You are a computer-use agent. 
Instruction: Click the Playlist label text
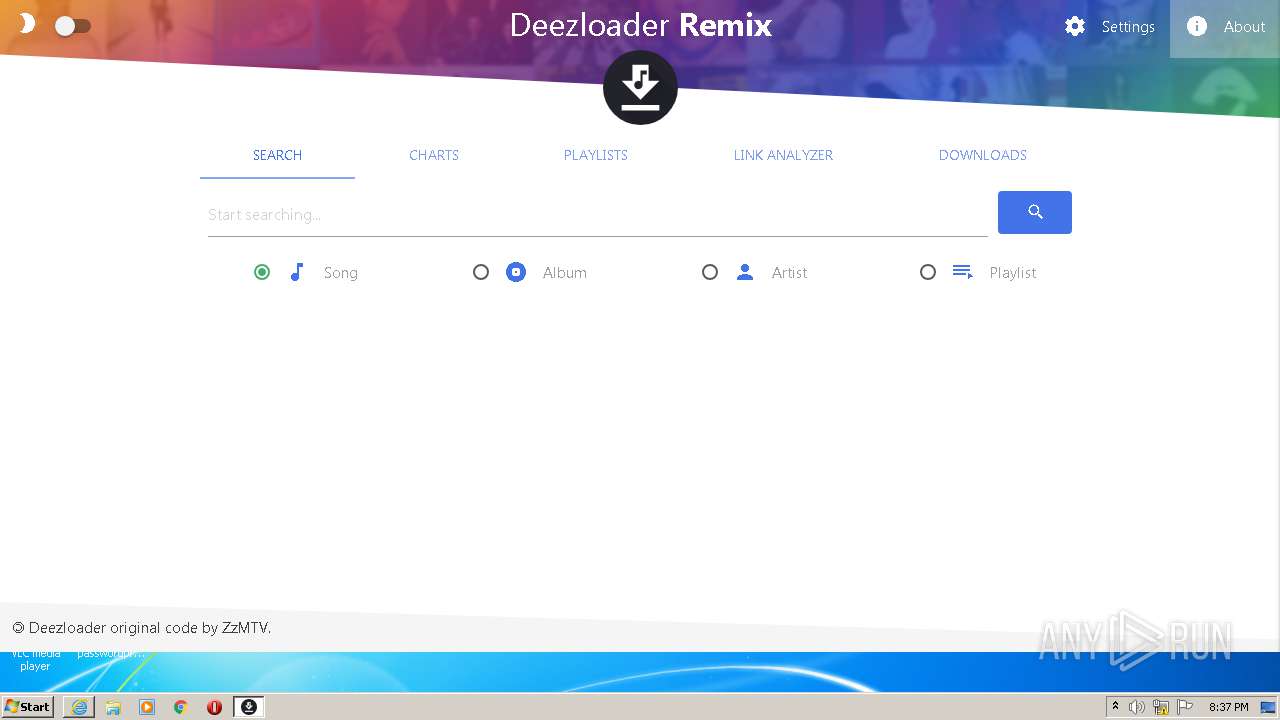coord(1013,273)
